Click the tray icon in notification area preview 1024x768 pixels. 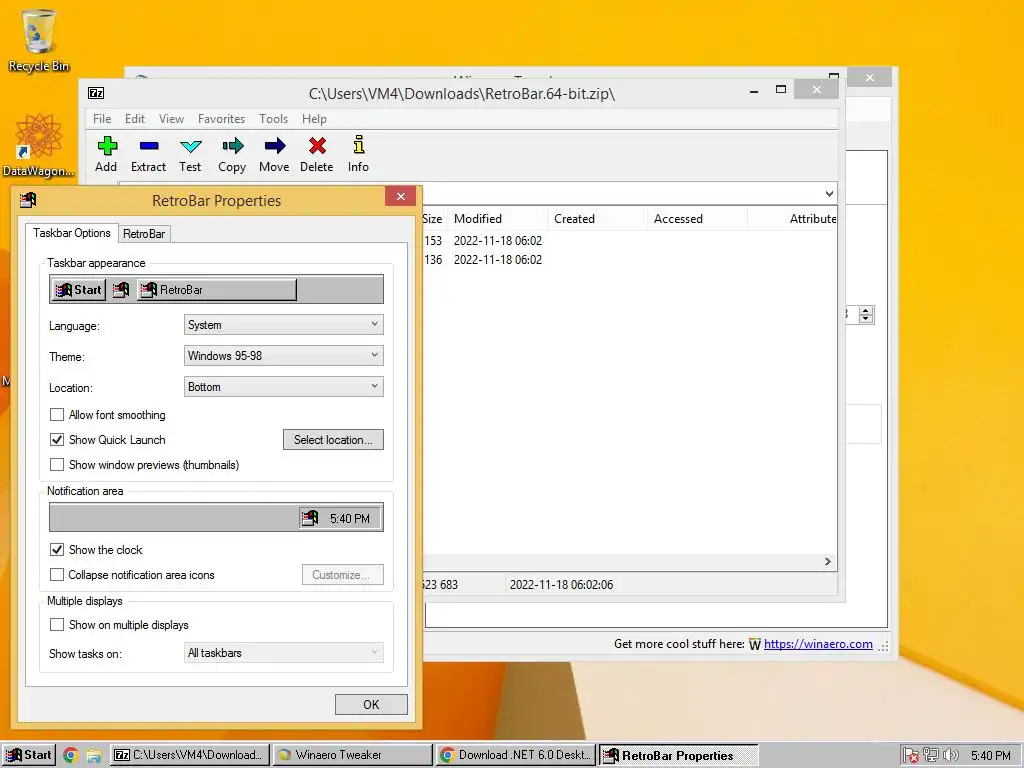pyautogui.click(x=310, y=519)
